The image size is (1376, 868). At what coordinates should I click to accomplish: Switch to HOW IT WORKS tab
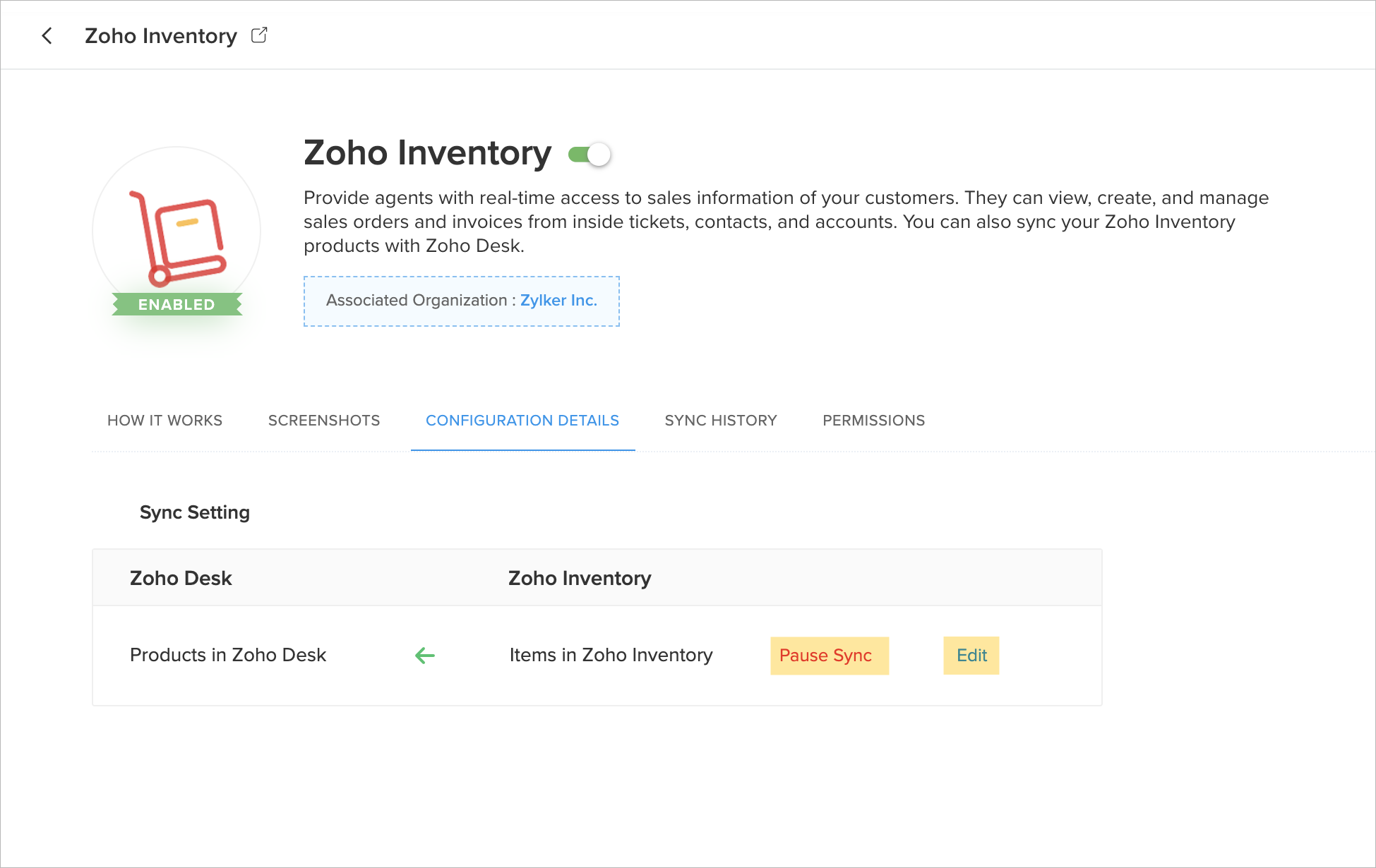click(x=164, y=421)
